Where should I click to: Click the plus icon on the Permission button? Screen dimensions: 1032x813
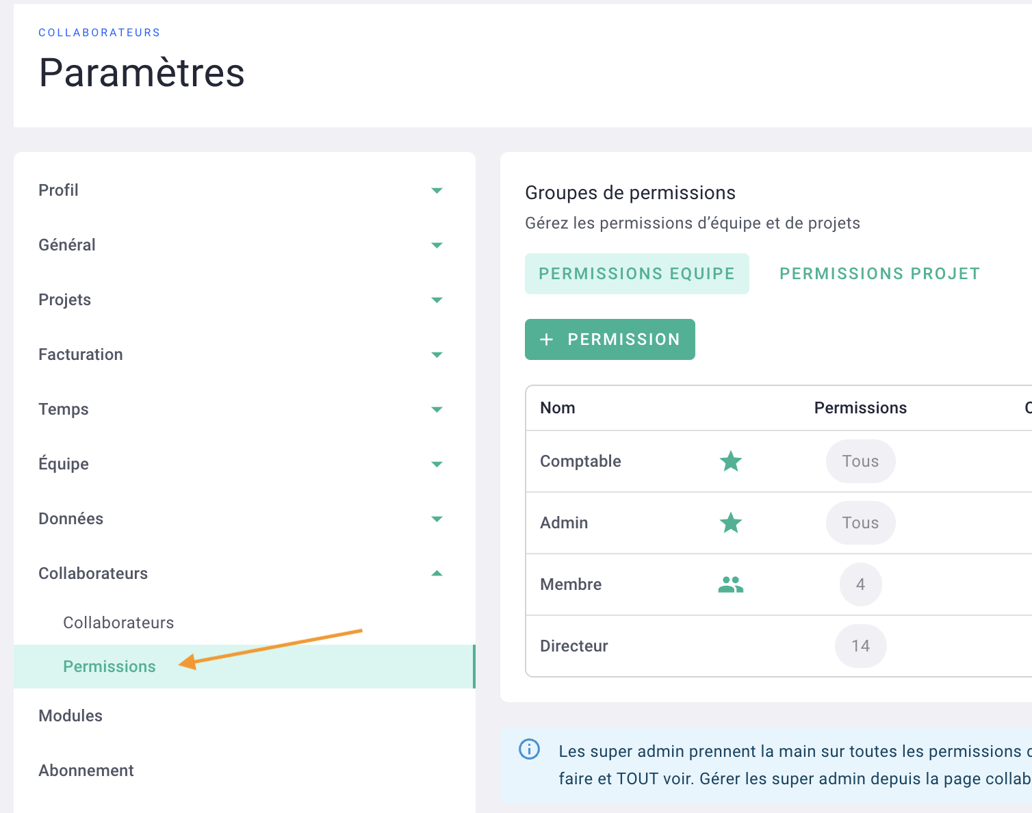coord(547,339)
